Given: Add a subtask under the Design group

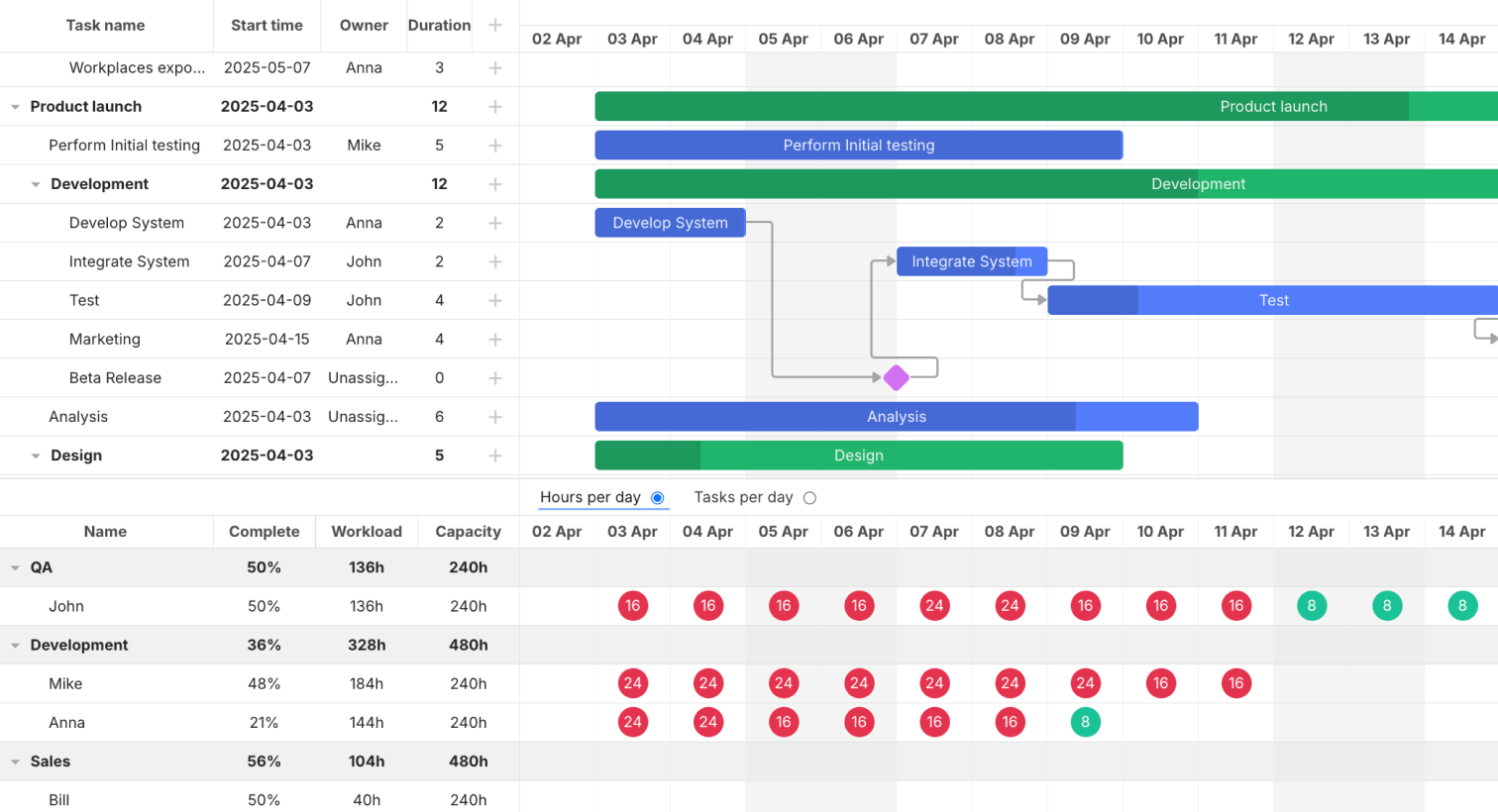Looking at the screenshot, I should click(x=495, y=456).
